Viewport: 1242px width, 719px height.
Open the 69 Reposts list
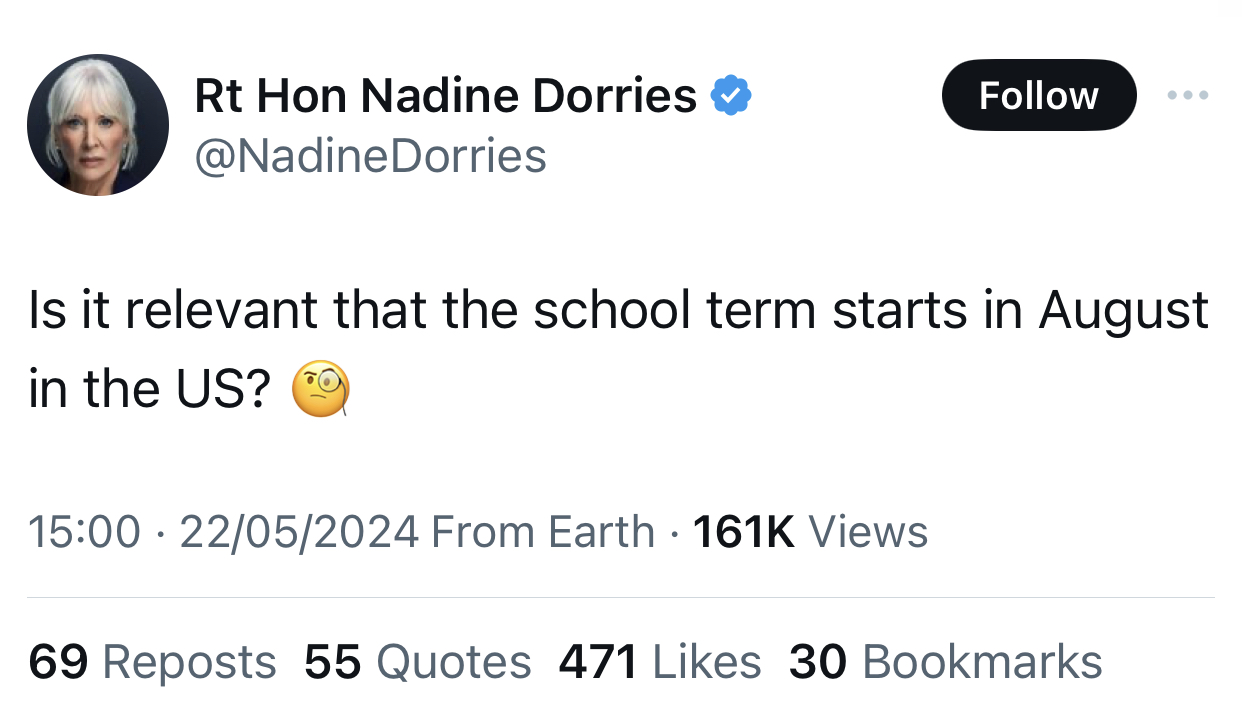[152, 662]
